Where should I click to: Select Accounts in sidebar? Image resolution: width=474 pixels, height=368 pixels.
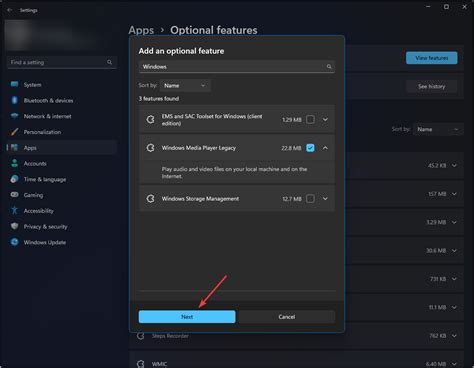(62, 163)
